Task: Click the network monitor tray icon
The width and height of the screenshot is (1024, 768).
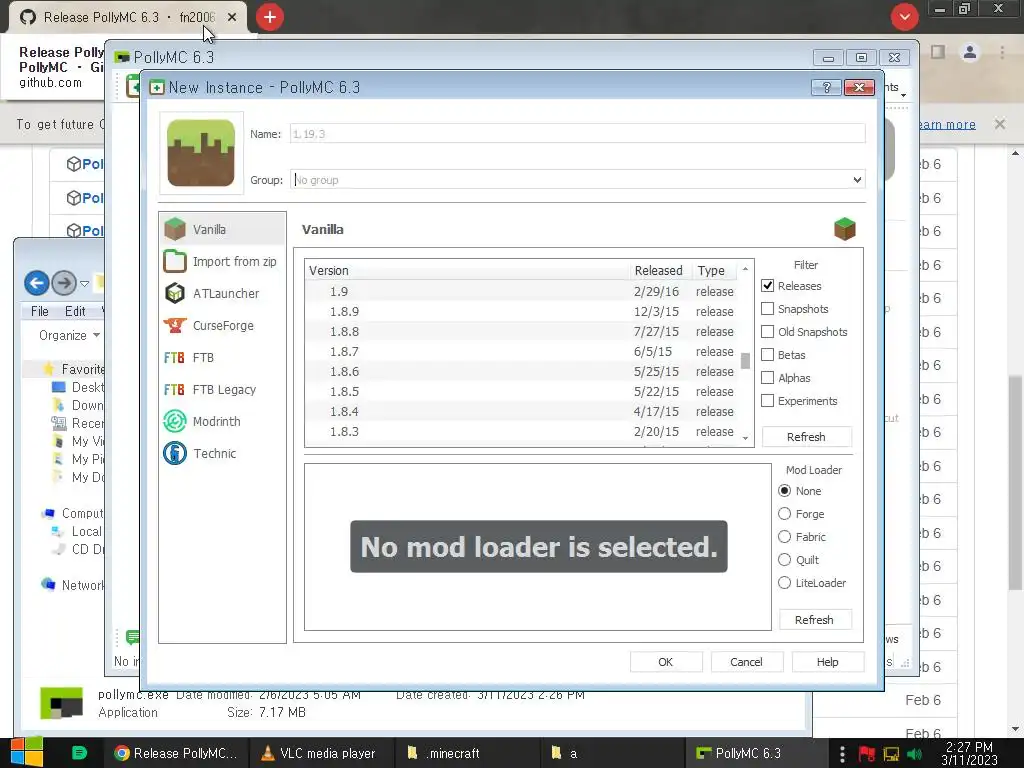Action: (891, 754)
